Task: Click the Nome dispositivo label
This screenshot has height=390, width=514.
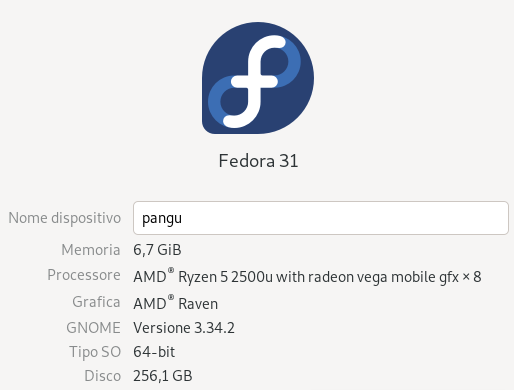Action: (64, 218)
